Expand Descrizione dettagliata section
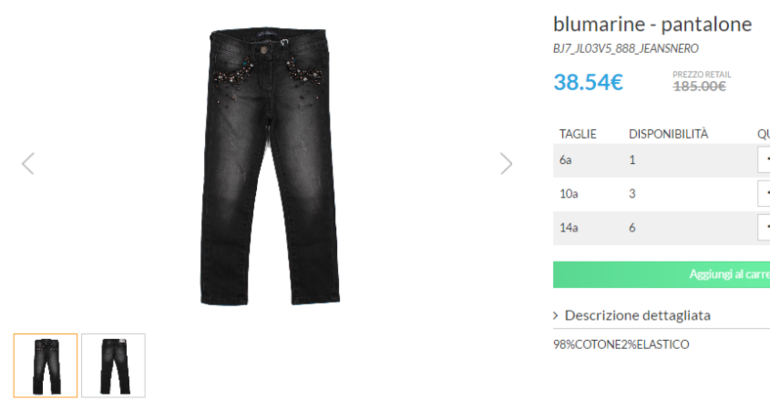Viewport: 770px width, 420px height. click(x=637, y=315)
